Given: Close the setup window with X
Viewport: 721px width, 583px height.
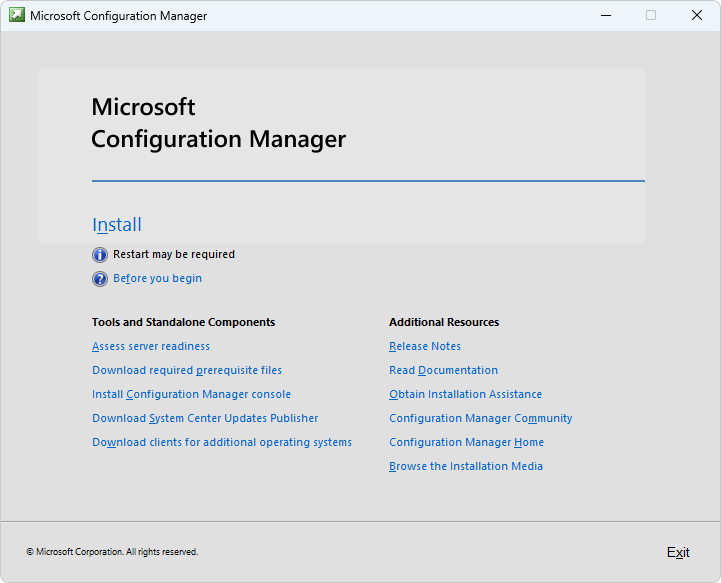Looking at the screenshot, I should (x=697, y=15).
